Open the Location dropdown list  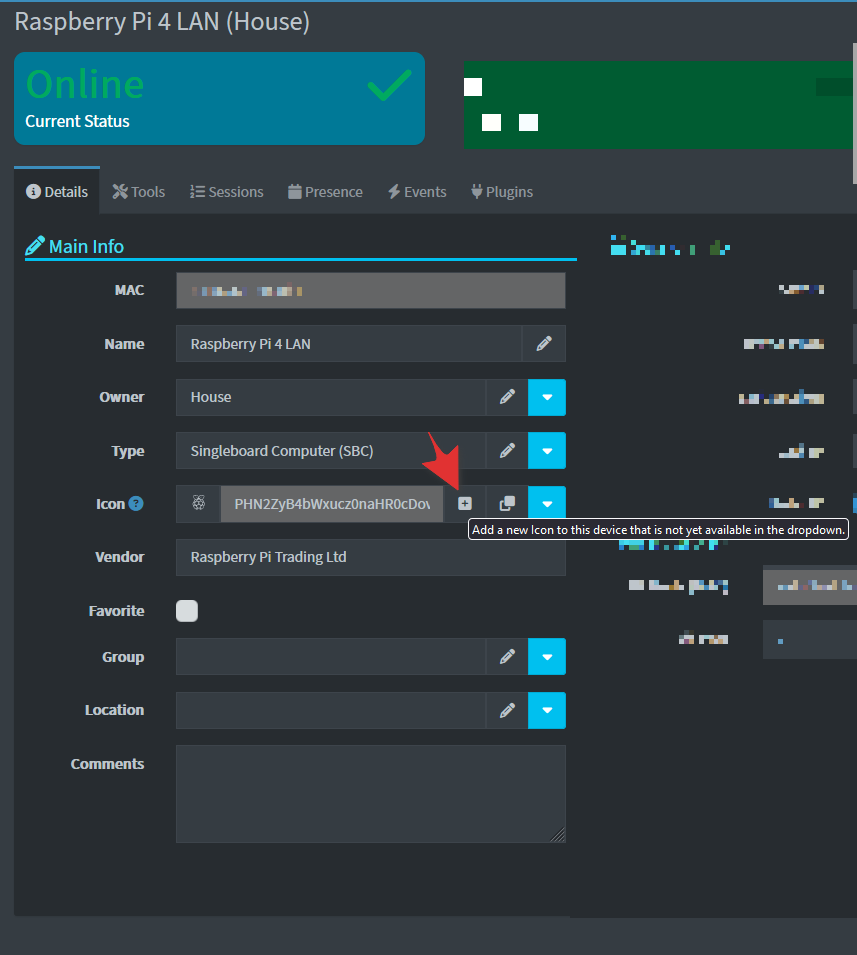[547, 710]
